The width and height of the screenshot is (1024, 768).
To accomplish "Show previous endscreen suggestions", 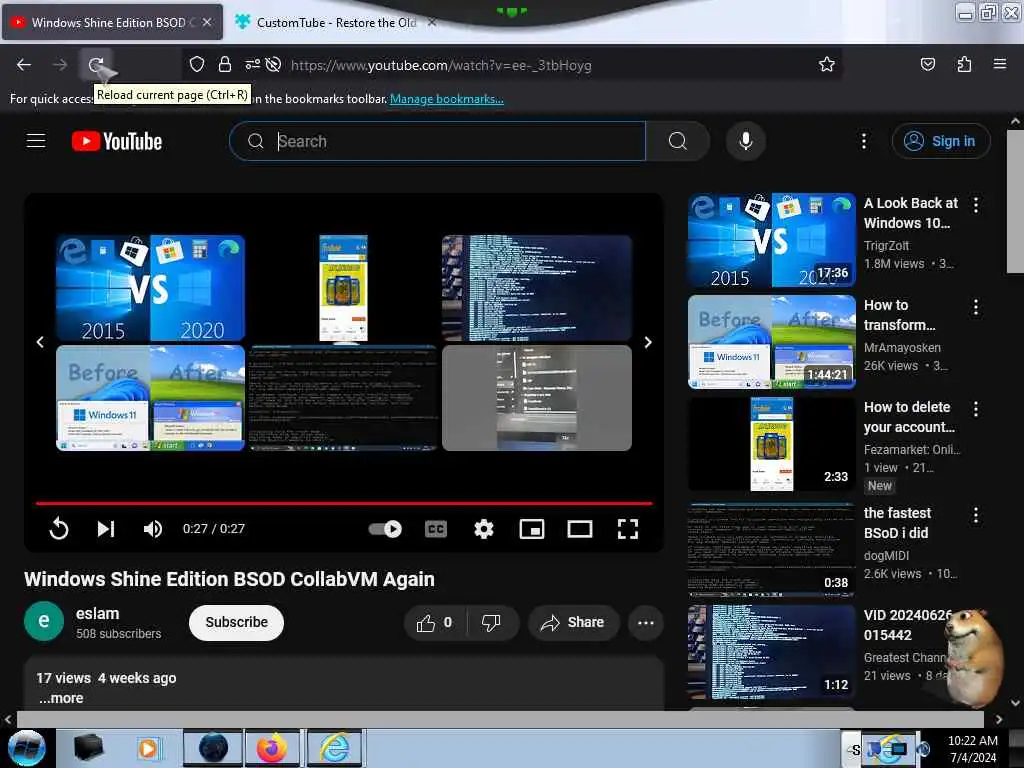I will click(x=40, y=342).
